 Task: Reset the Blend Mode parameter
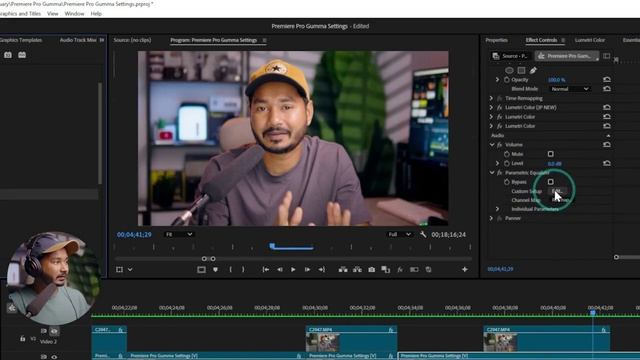[x=607, y=89]
